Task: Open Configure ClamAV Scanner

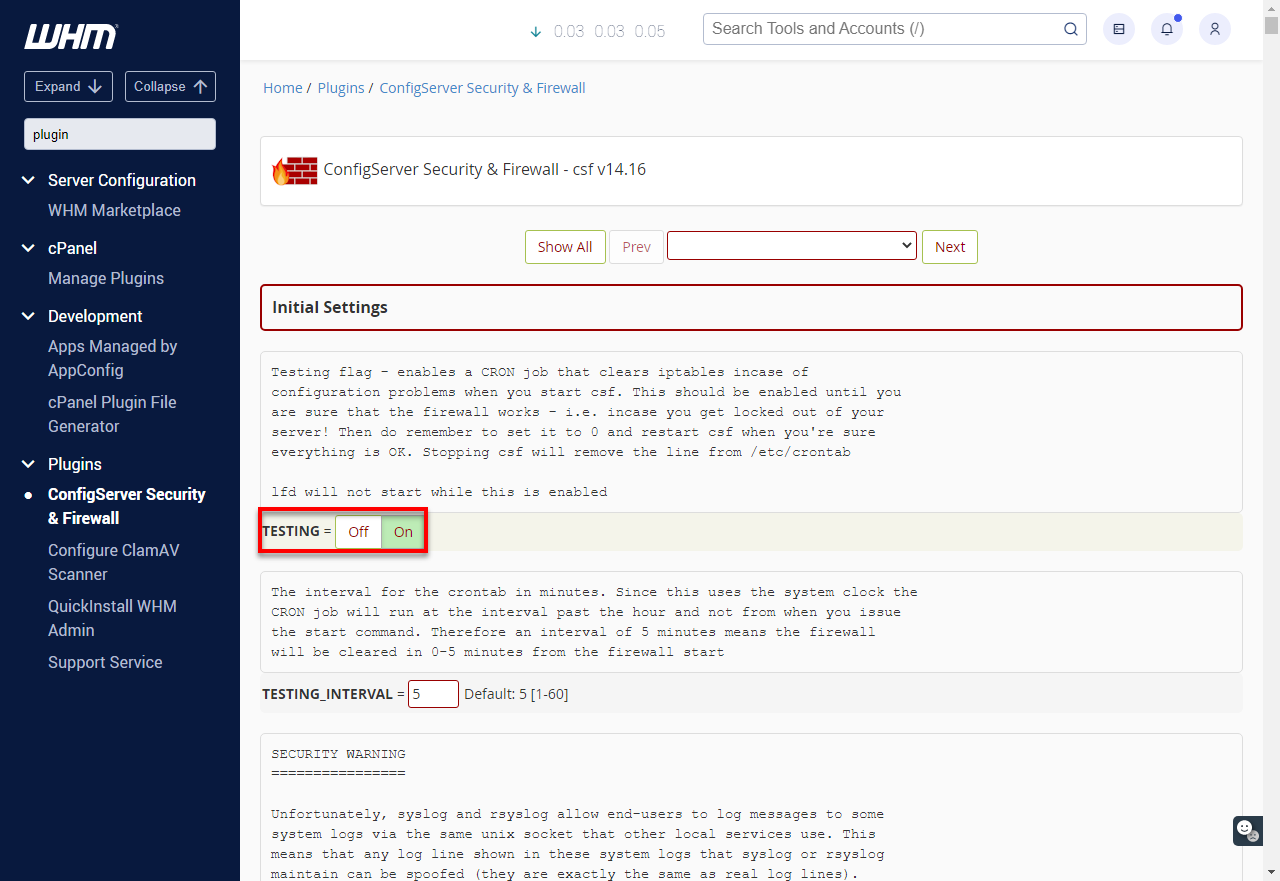Action: (113, 562)
